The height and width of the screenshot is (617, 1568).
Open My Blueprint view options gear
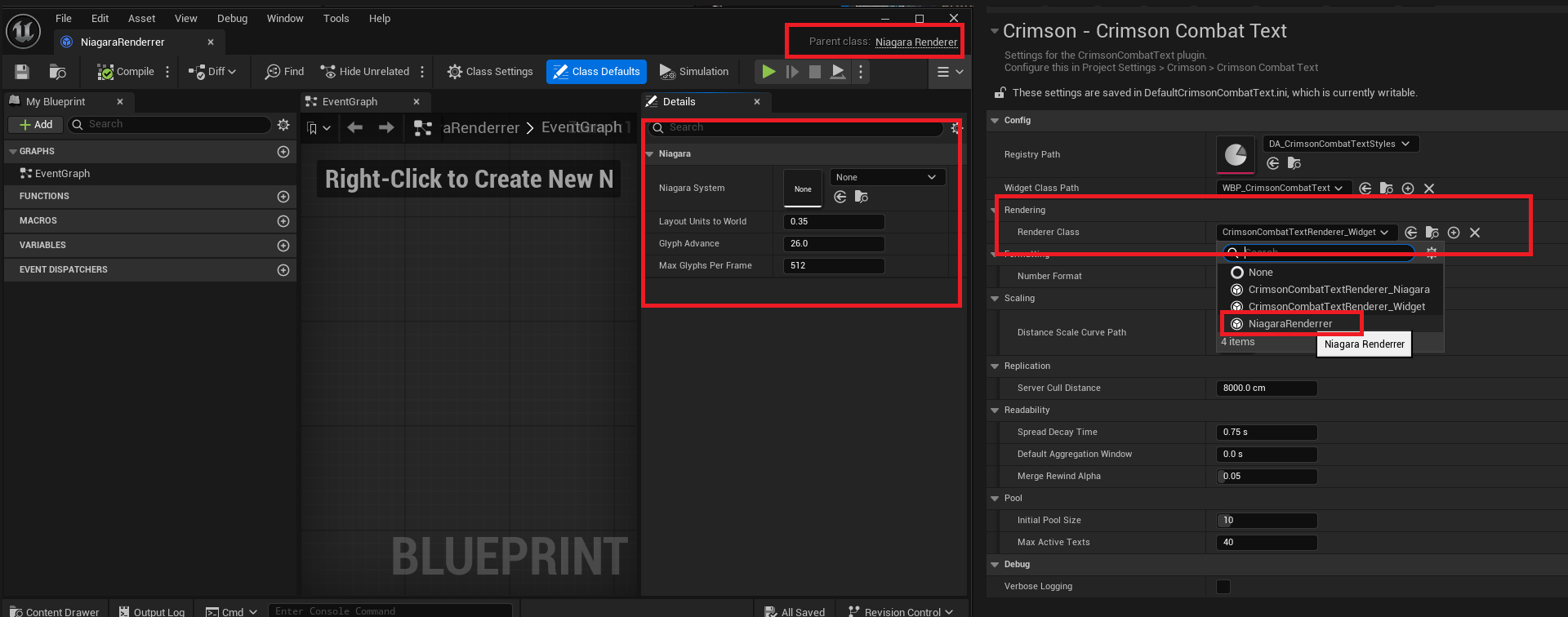(x=283, y=124)
